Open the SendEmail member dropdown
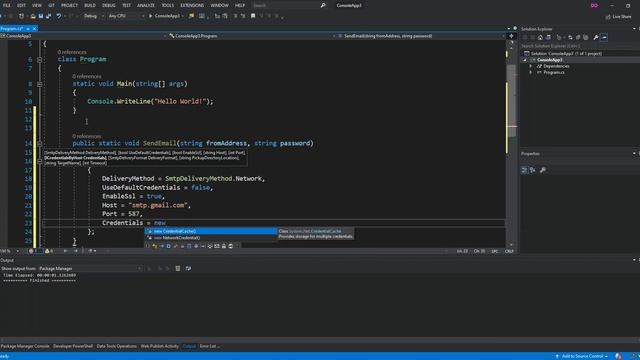This screenshot has height=360, width=640. click(x=421, y=36)
